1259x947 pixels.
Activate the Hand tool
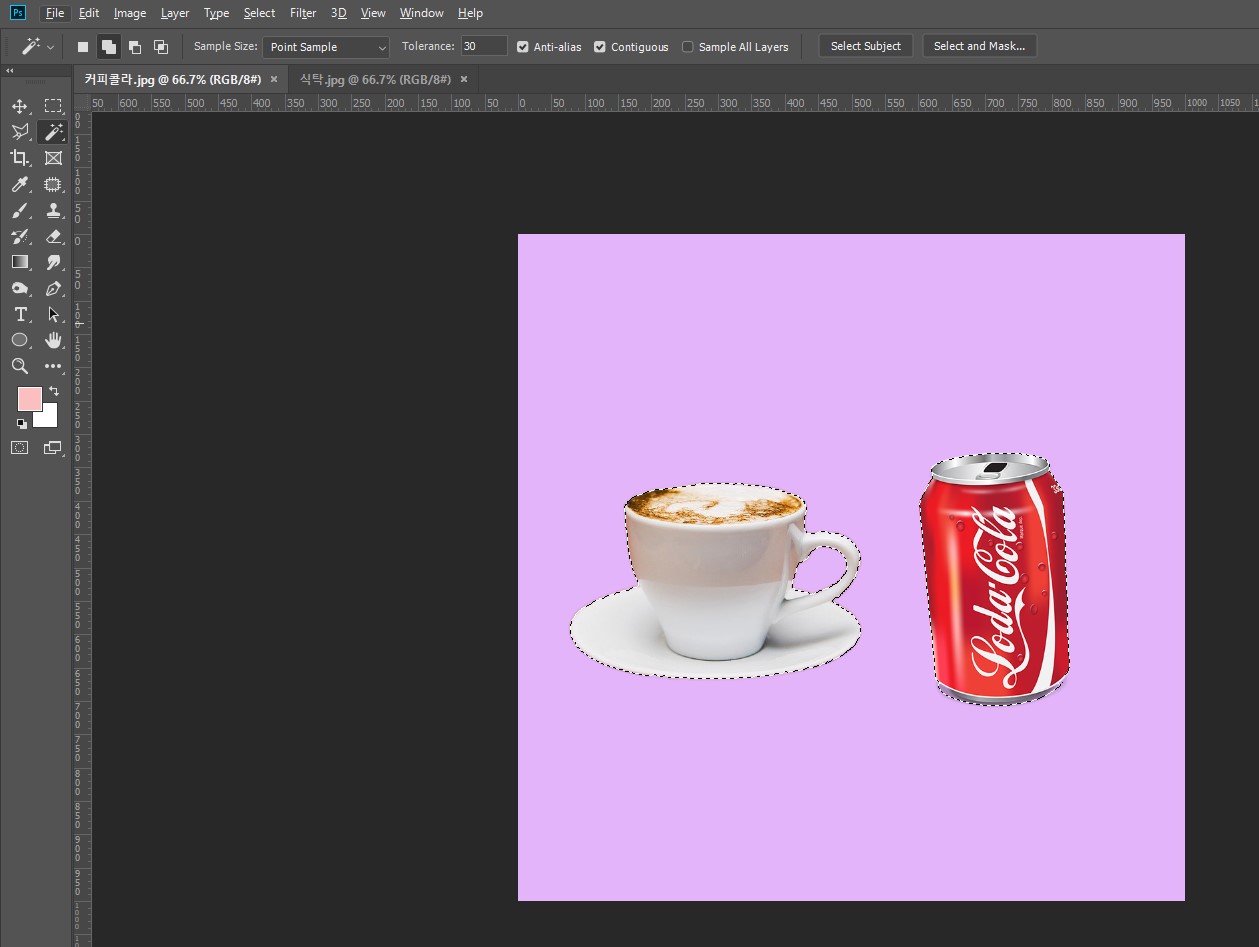[x=53, y=340]
